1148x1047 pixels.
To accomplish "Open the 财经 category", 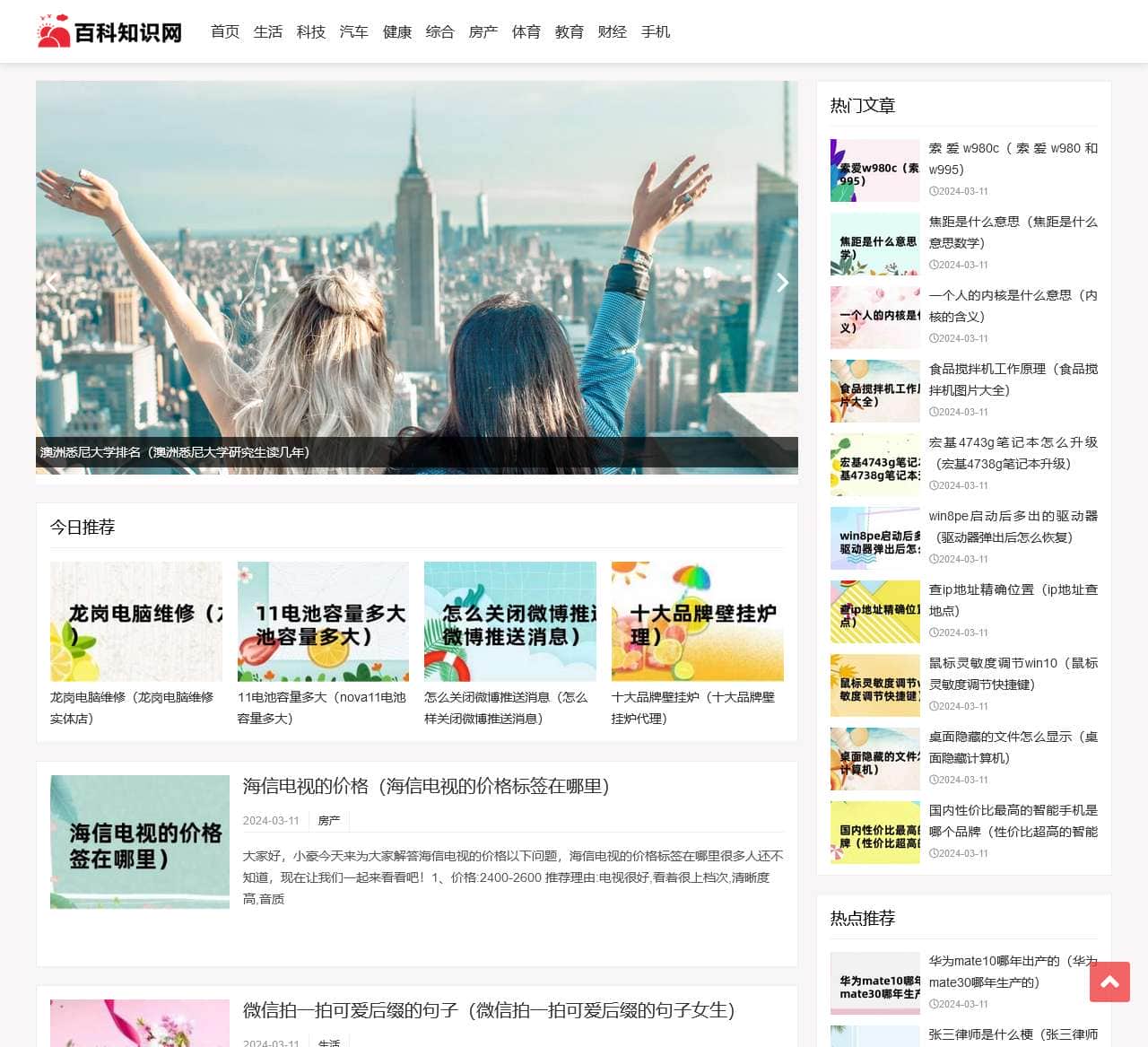I will click(613, 31).
